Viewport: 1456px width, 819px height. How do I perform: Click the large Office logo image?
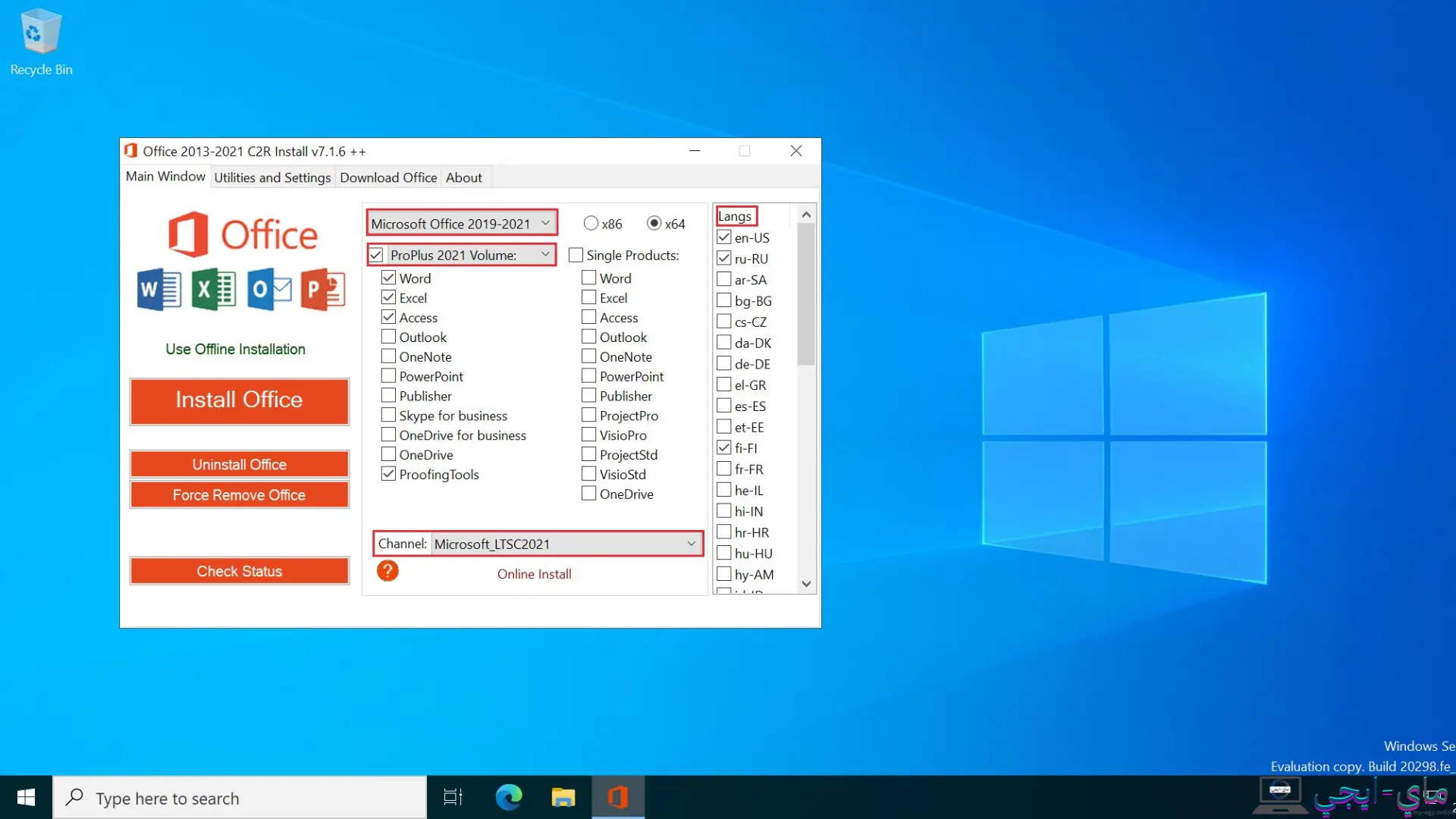coord(243,234)
